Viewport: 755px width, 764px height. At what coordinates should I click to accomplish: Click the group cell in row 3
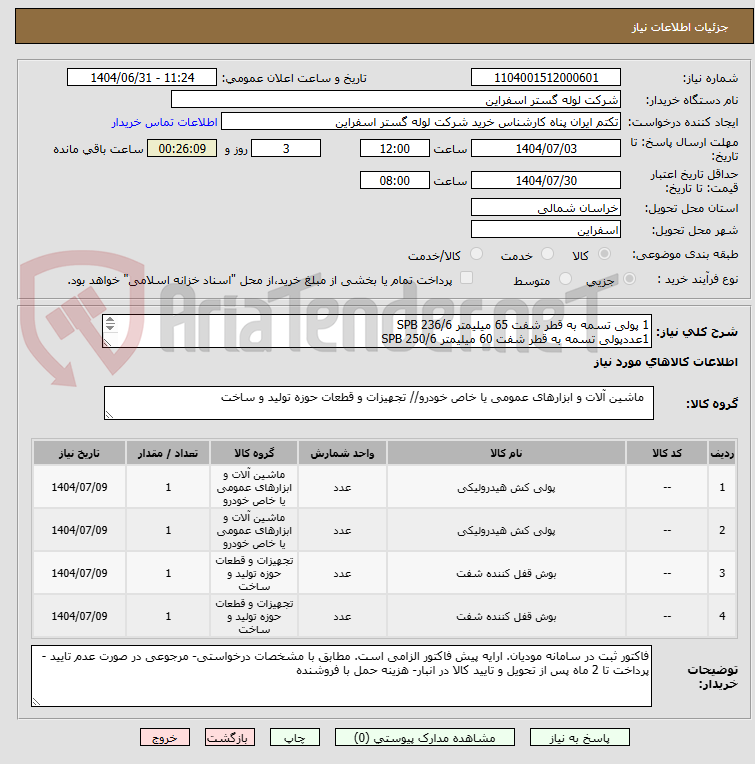pyautogui.click(x=254, y=573)
